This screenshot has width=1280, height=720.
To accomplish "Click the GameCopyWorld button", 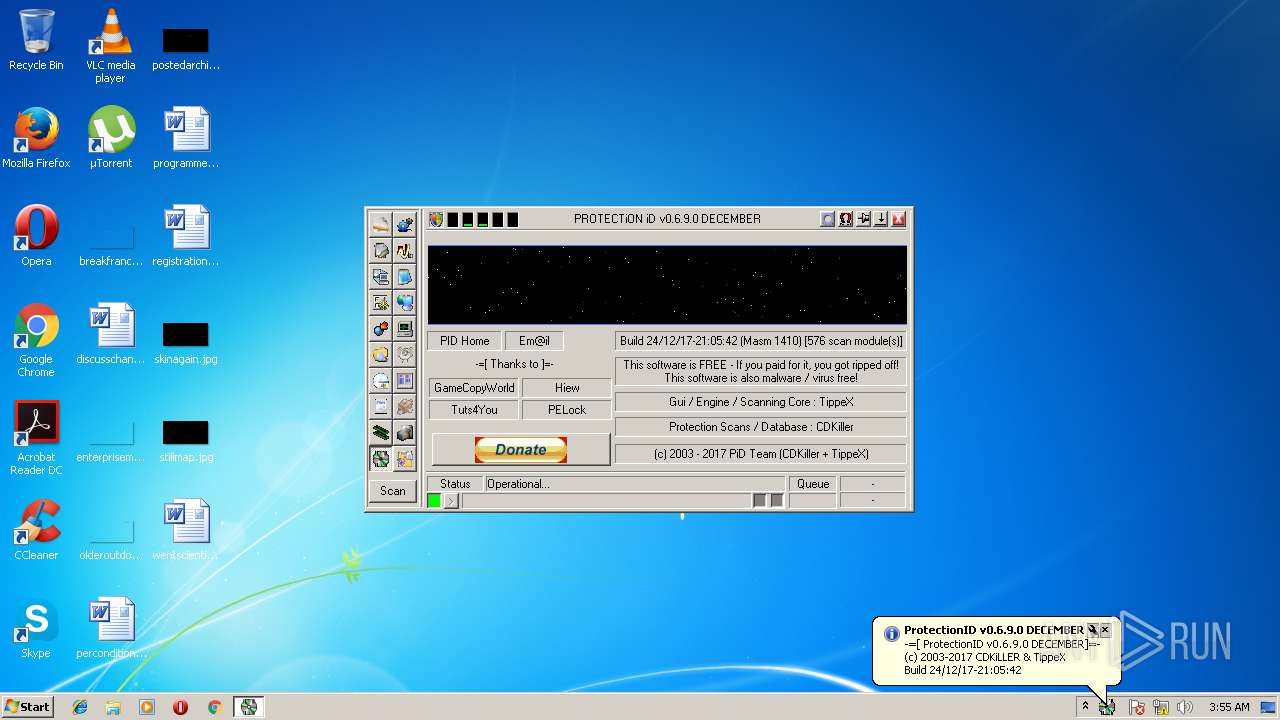I will point(474,388).
